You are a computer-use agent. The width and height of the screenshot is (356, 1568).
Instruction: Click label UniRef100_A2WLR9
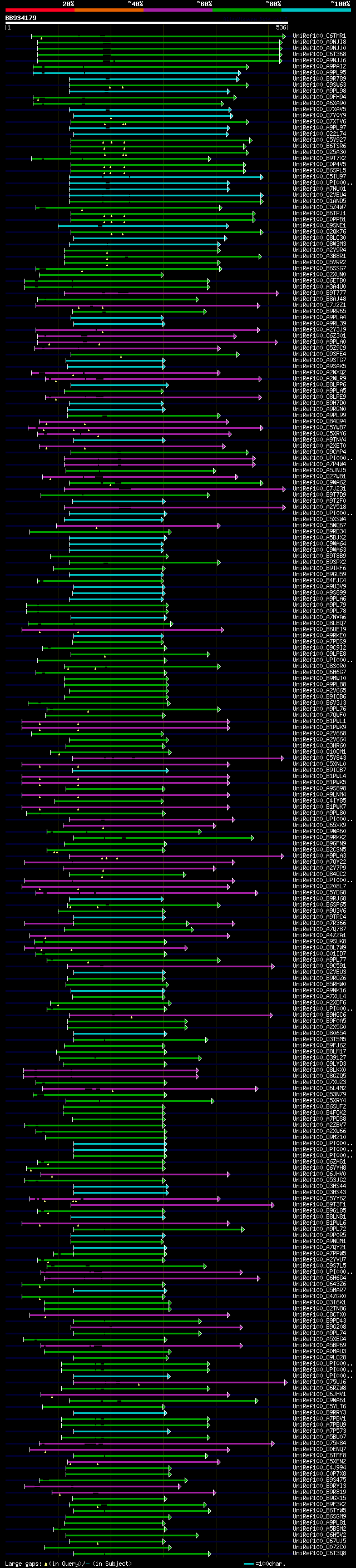tap(319, 379)
